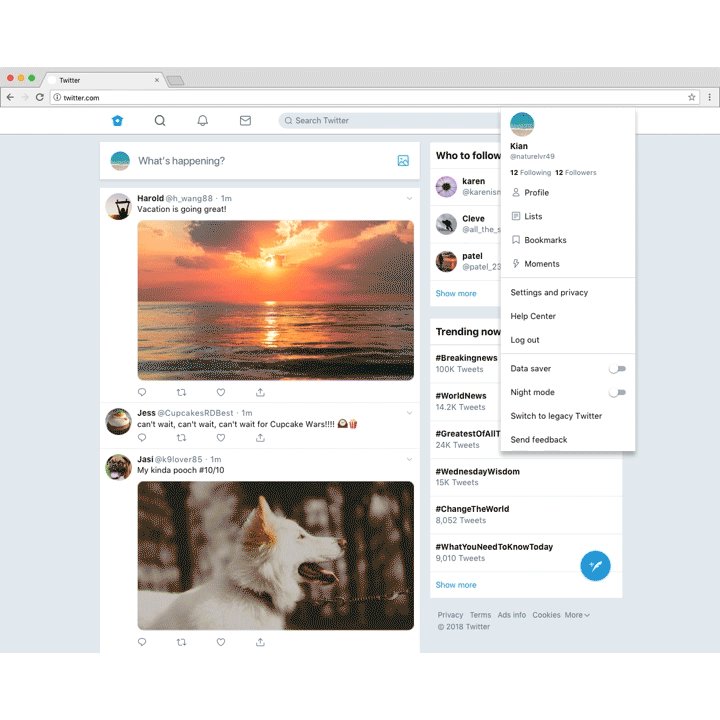Open Moments from the account menu
Viewport: 720px width, 720px height.
[568, 264]
